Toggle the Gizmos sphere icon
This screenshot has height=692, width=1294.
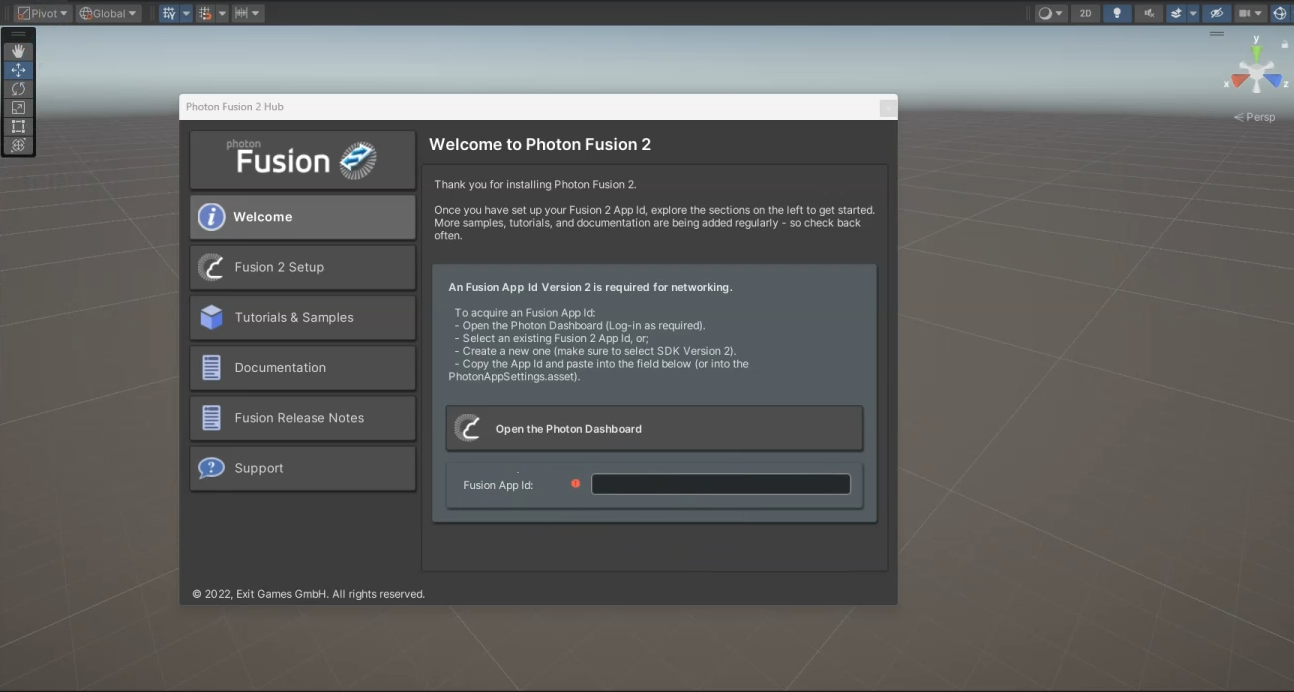[x=1279, y=13]
